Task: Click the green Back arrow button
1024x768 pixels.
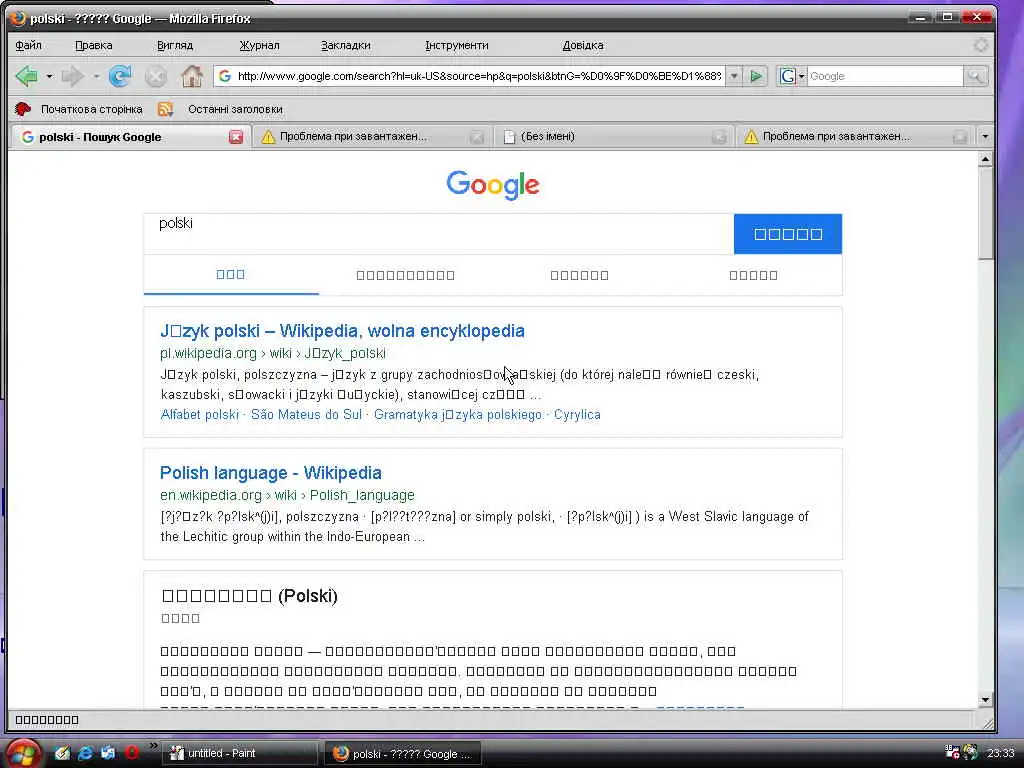Action: pos(27,76)
